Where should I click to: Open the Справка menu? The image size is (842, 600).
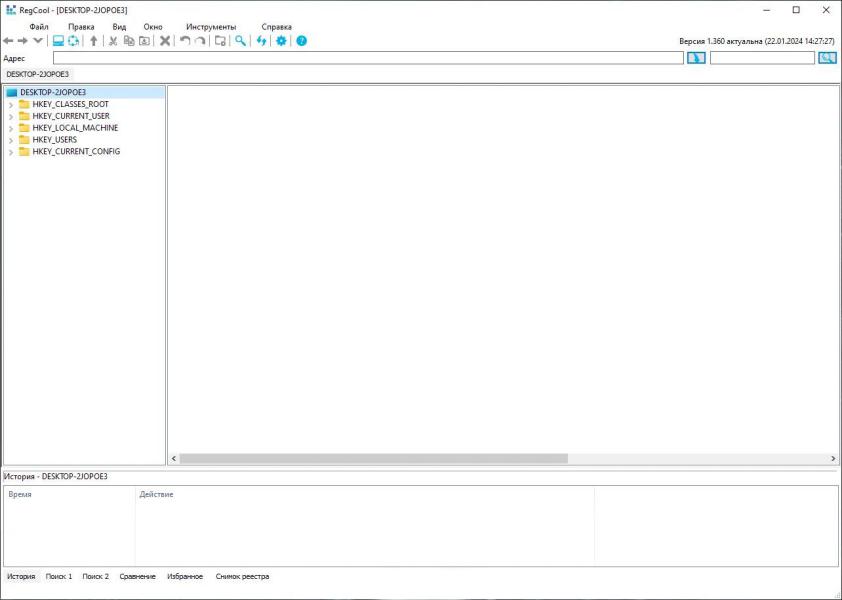[x=277, y=27]
